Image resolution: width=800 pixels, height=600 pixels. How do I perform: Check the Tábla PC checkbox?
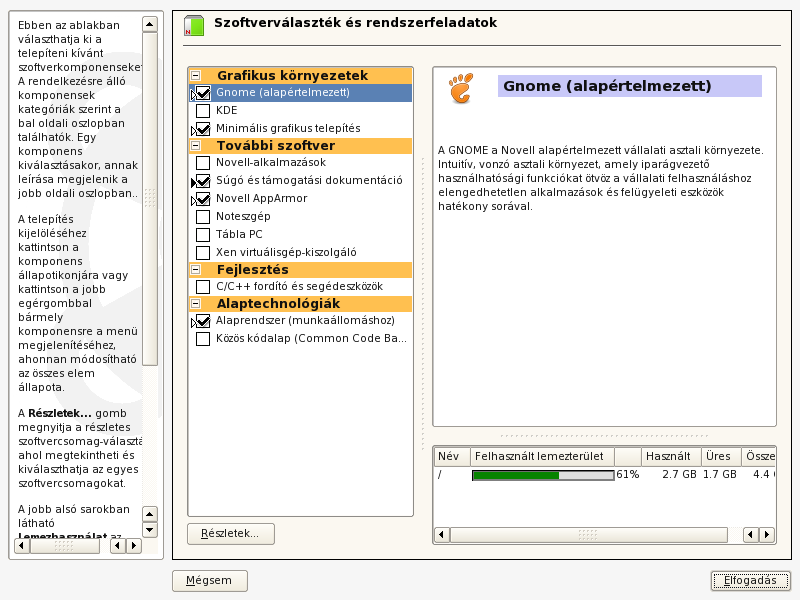[203, 235]
